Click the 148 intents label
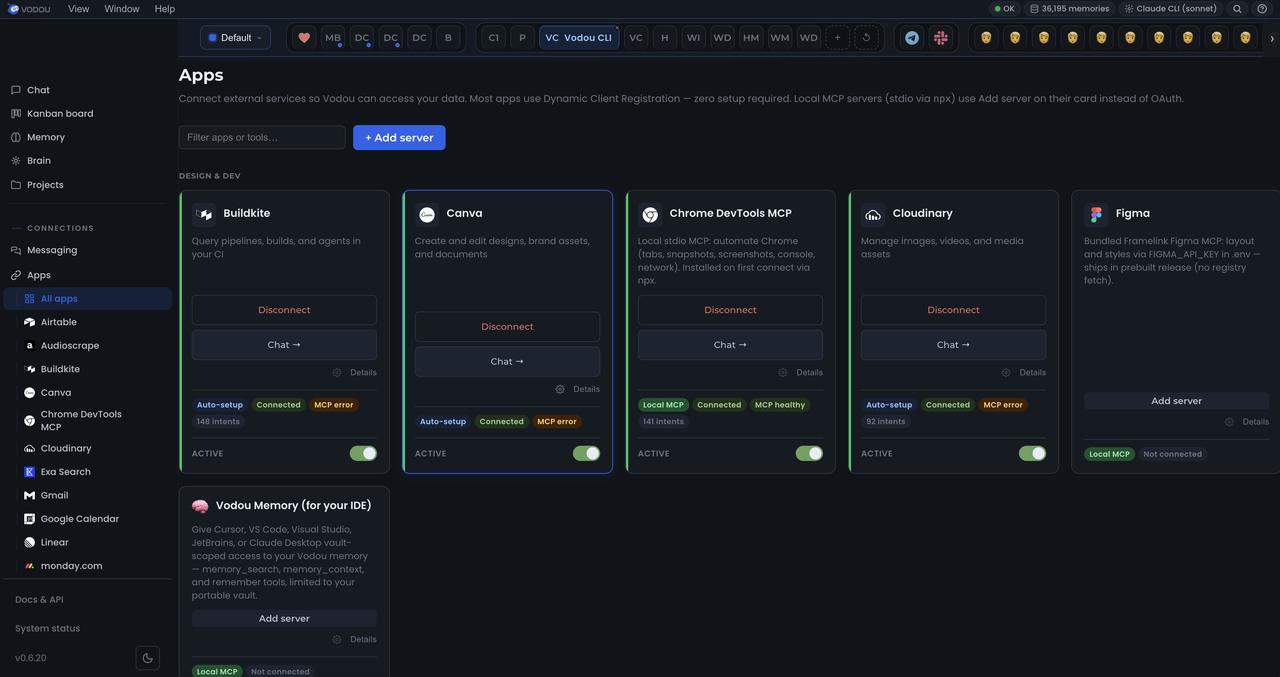Viewport: 1280px width, 677px height. tap(218, 422)
